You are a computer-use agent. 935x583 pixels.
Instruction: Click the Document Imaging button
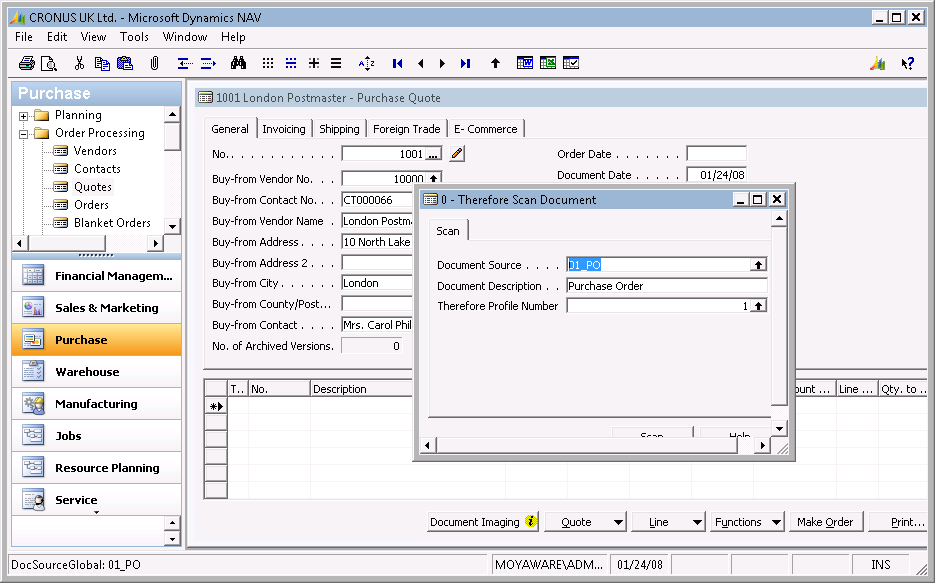pos(483,522)
